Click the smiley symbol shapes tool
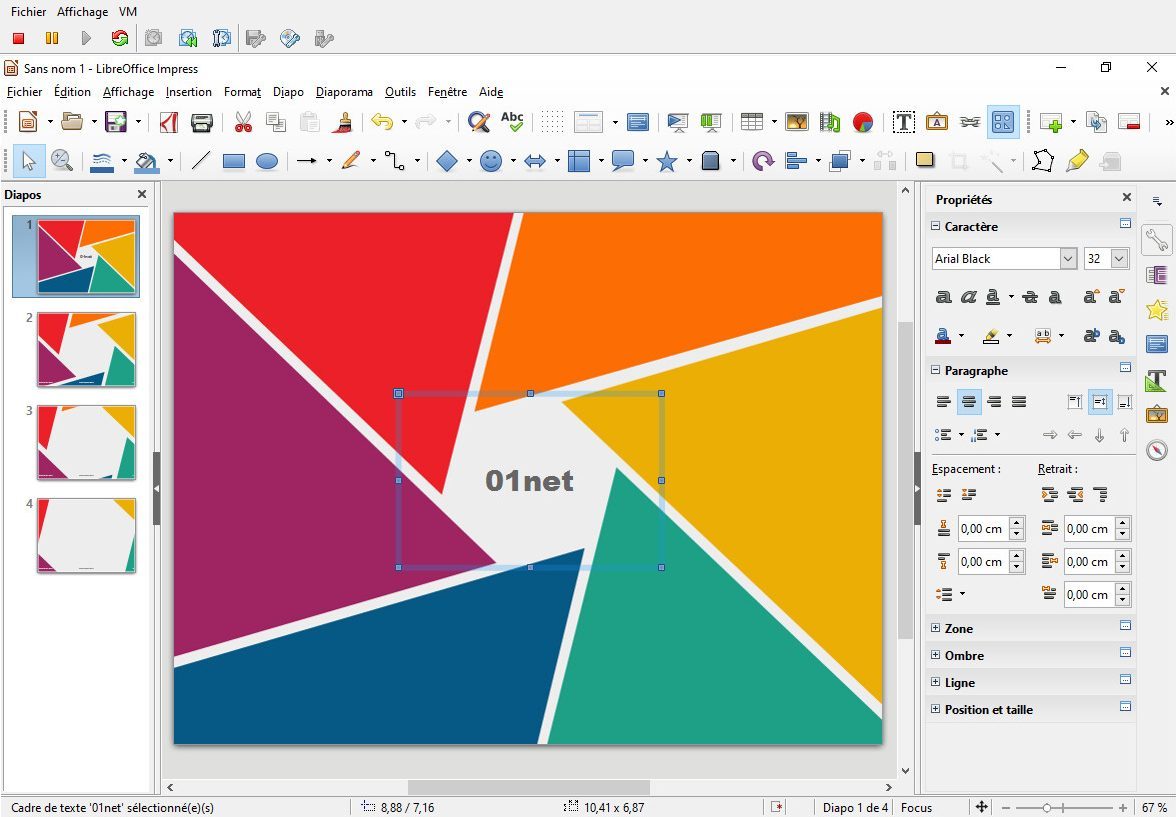1176x817 pixels. point(490,161)
